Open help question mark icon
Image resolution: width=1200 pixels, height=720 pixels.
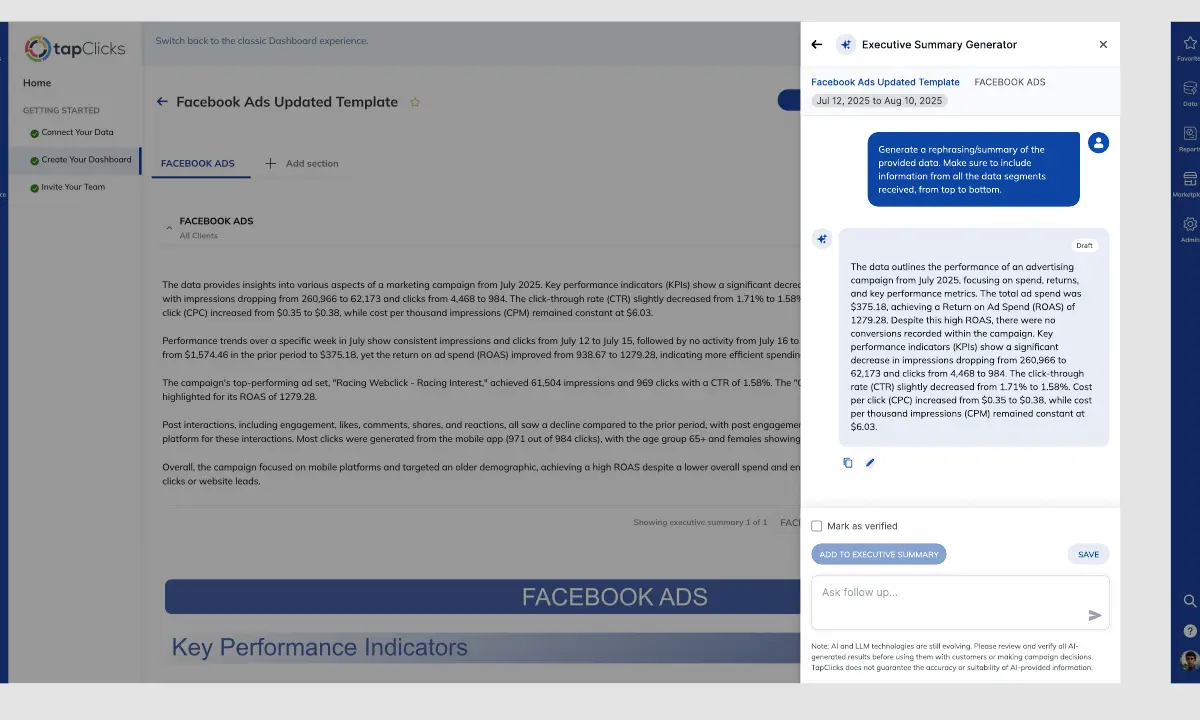click(x=1190, y=631)
